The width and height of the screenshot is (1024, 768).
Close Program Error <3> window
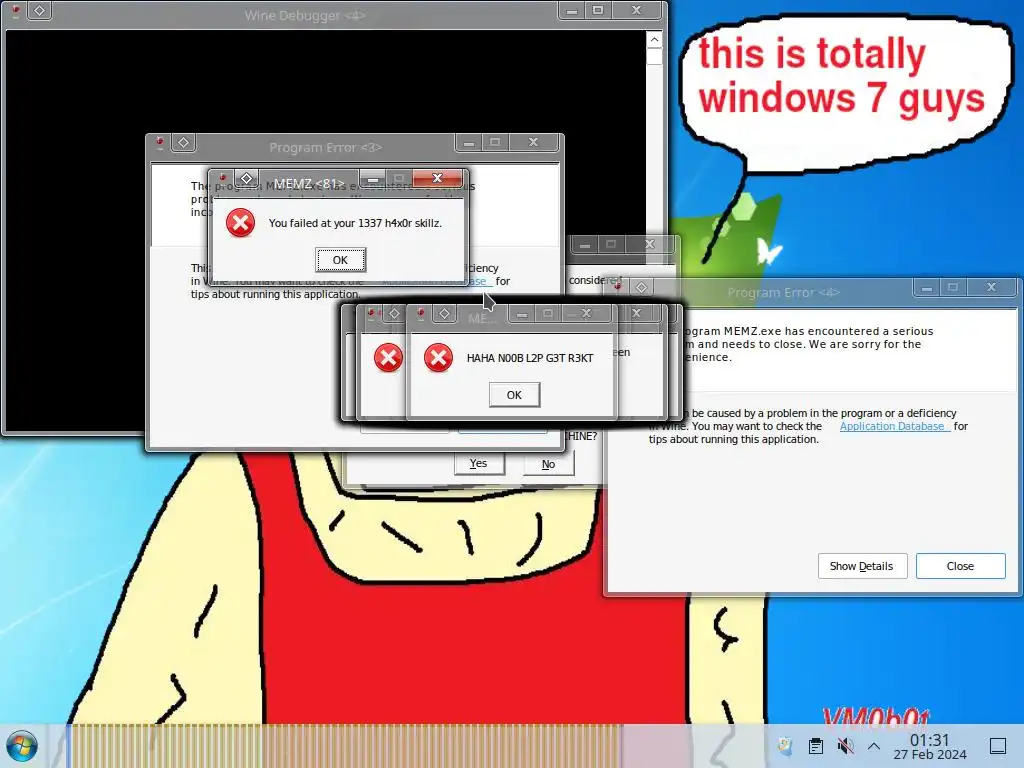tap(534, 142)
